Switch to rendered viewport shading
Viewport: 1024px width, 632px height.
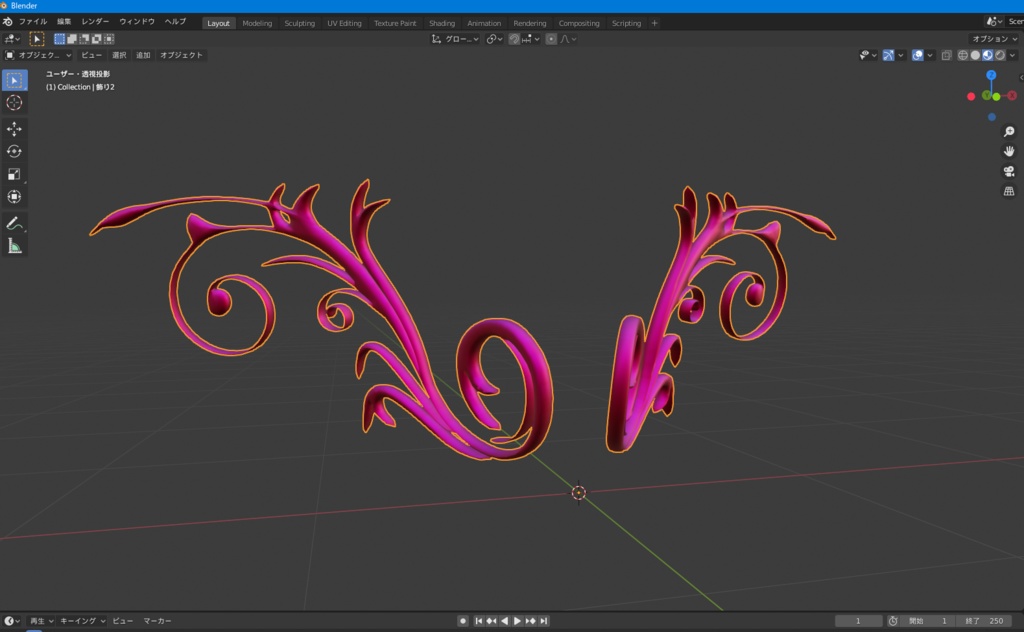point(1000,55)
